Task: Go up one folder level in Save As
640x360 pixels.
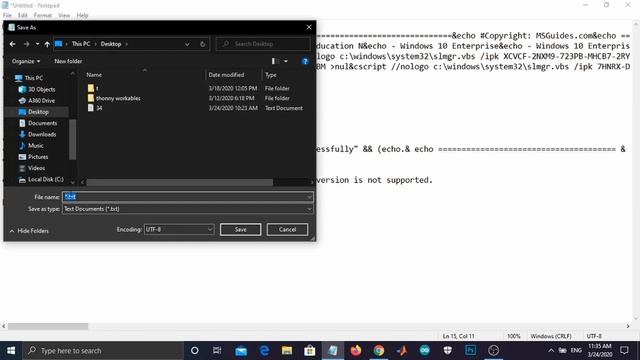Action: [47, 44]
